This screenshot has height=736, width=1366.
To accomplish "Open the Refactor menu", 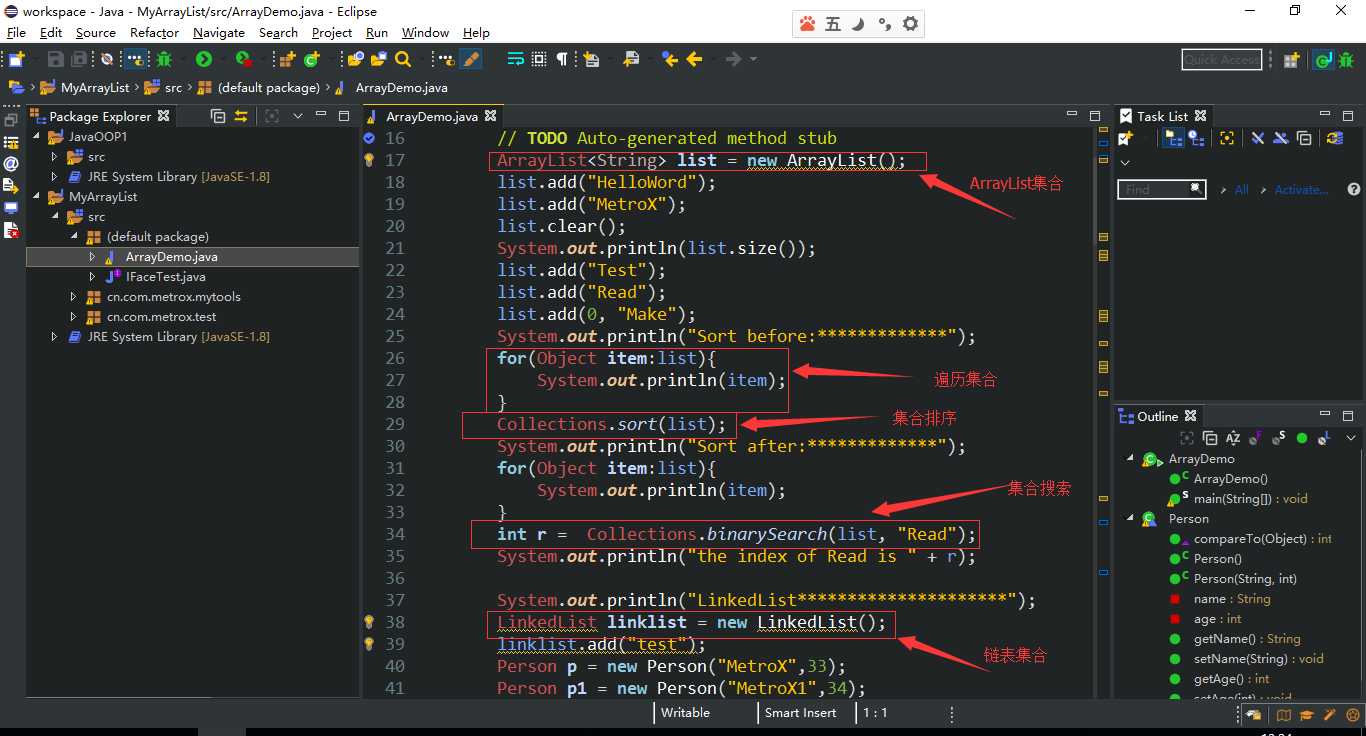I will coord(154,33).
